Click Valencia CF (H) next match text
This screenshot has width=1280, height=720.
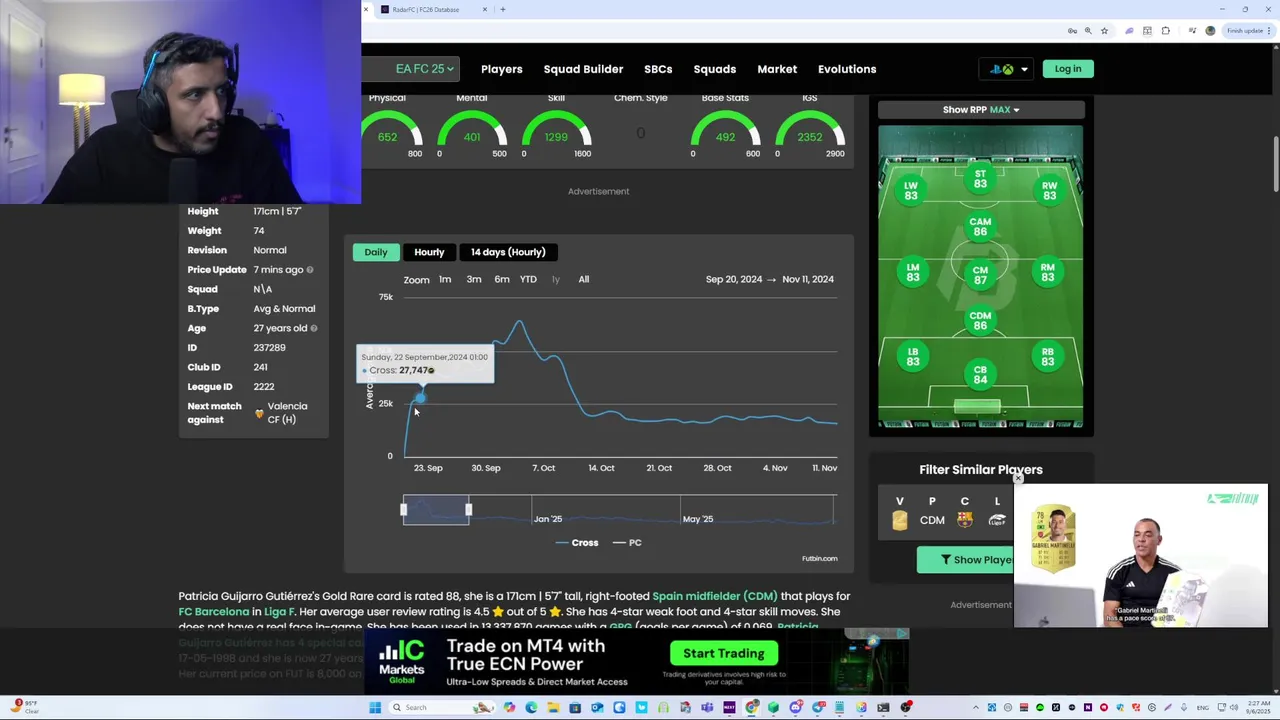pyautogui.click(x=287, y=413)
